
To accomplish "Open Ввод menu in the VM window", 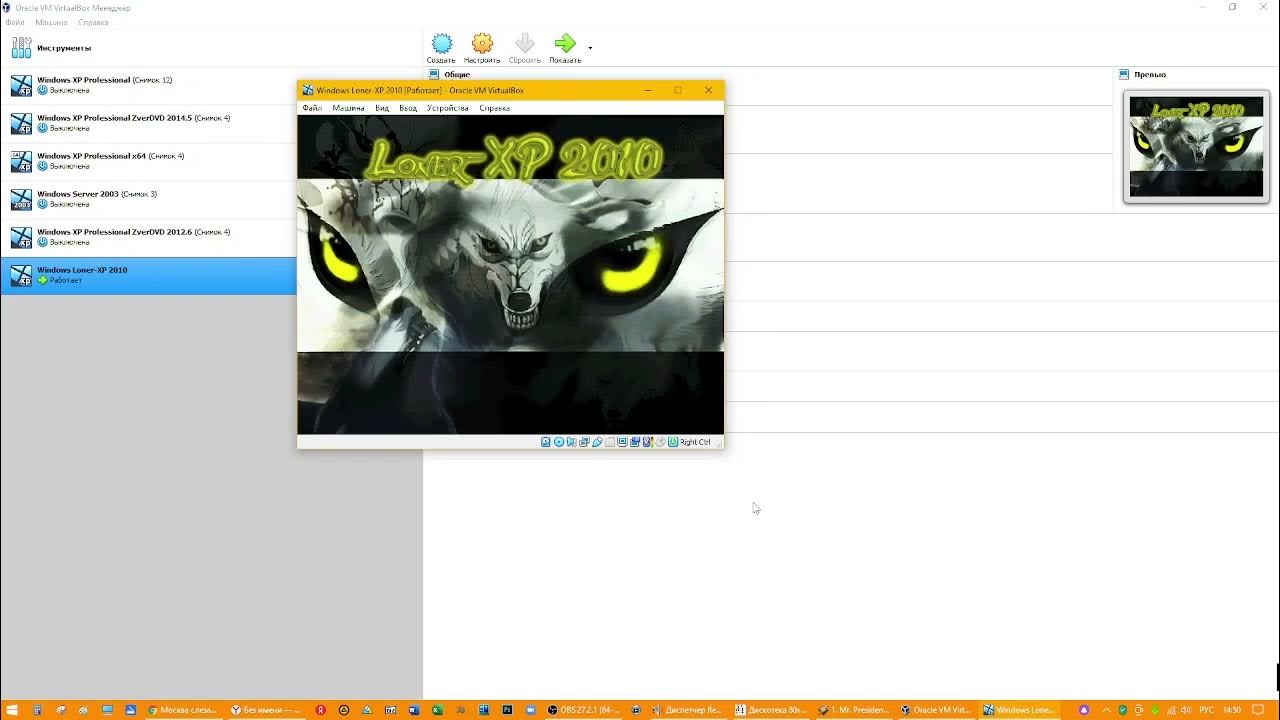I will (x=408, y=108).
